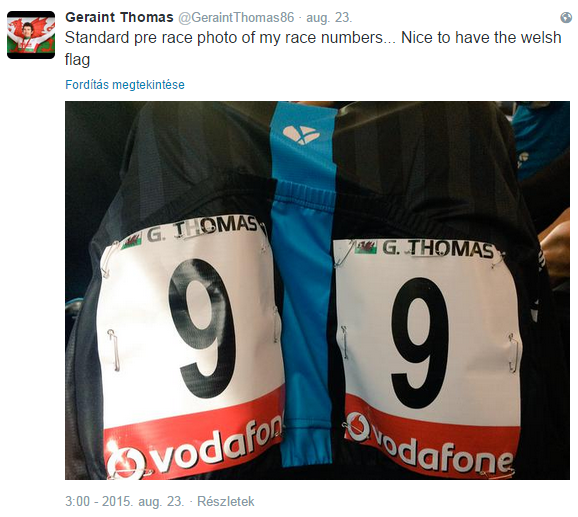Click white logo on blue jersey stripe
Viewport: 578px width, 517px height.
click(300, 135)
